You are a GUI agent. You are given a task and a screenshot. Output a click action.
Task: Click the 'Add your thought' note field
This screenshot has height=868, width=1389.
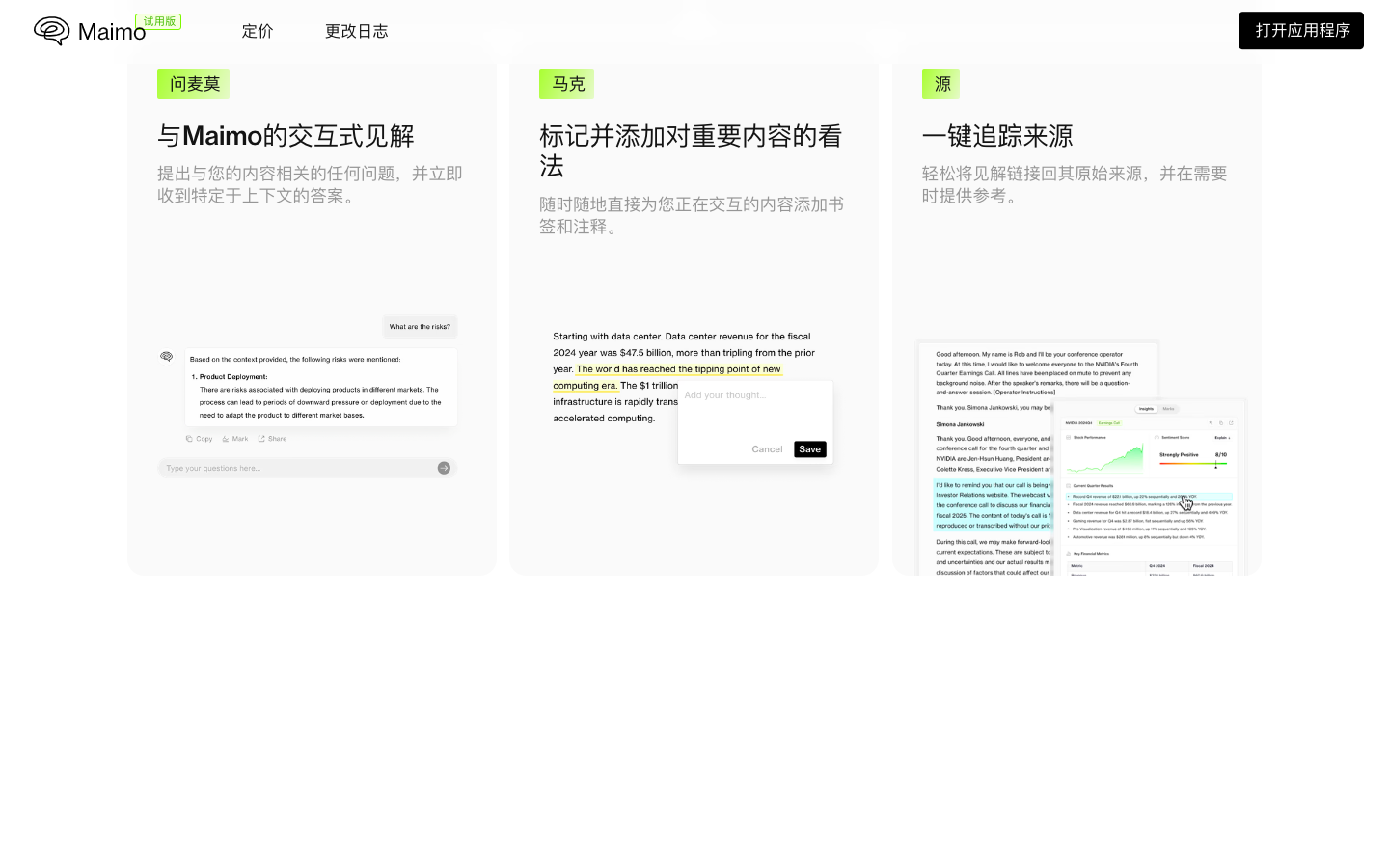[754, 409]
